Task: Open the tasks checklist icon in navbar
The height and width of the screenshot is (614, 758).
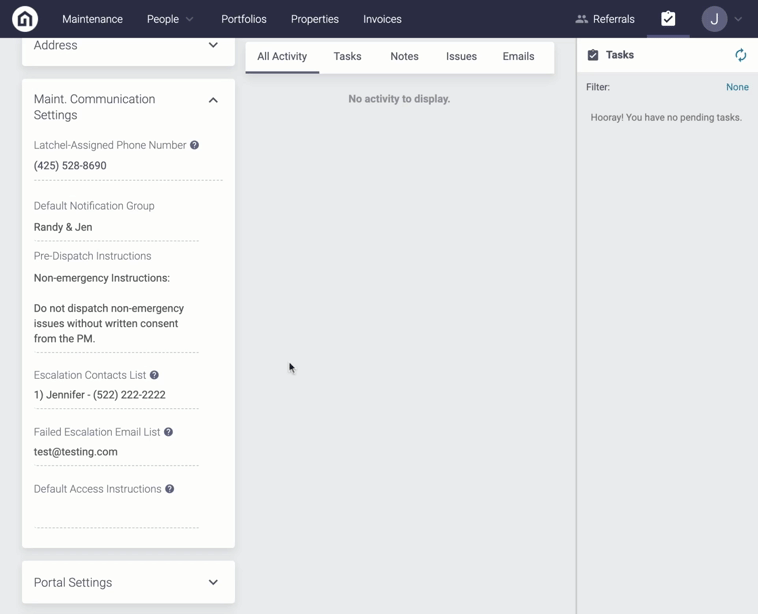Action: (x=668, y=19)
